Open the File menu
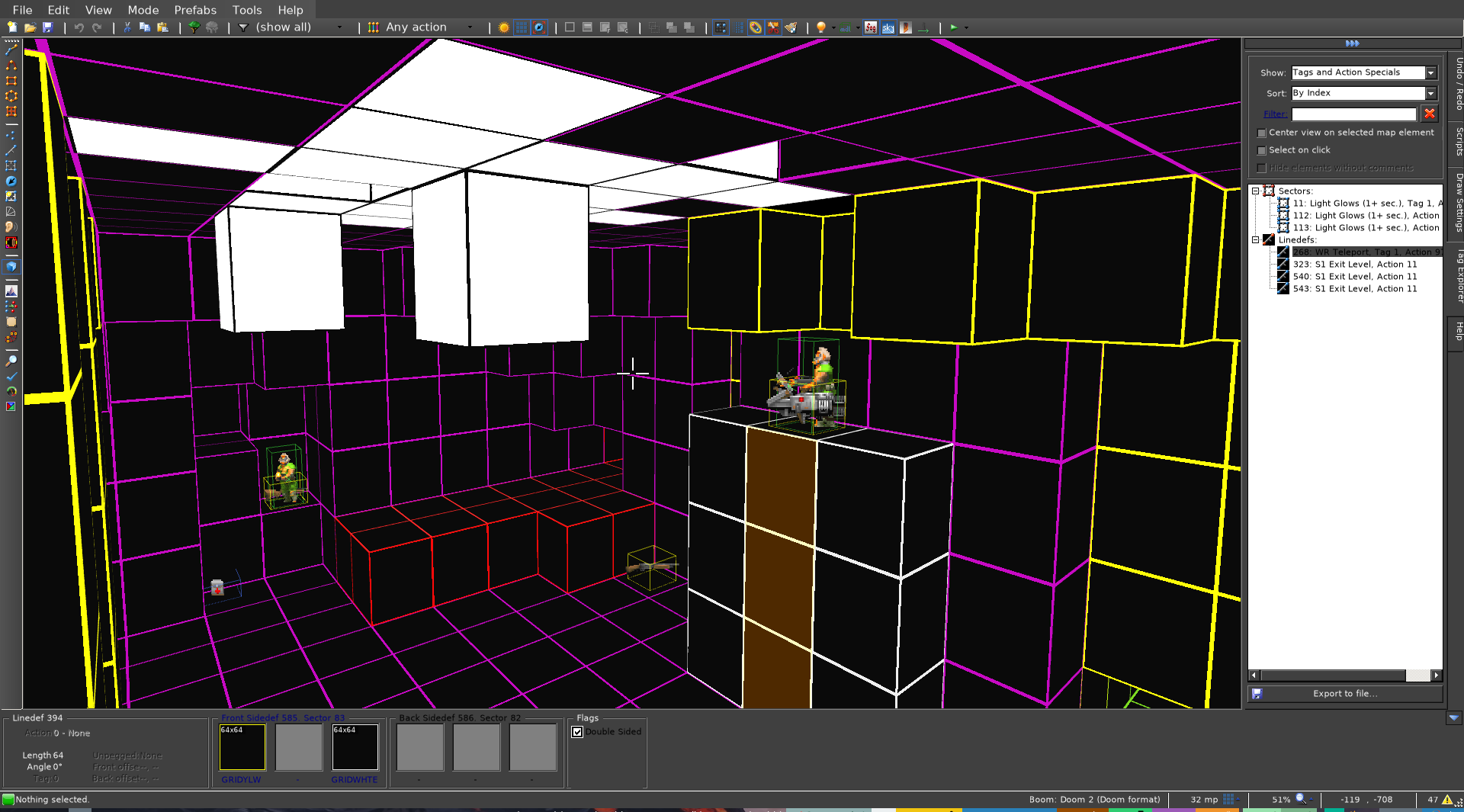The image size is (1464, 812). coord(22,10)
